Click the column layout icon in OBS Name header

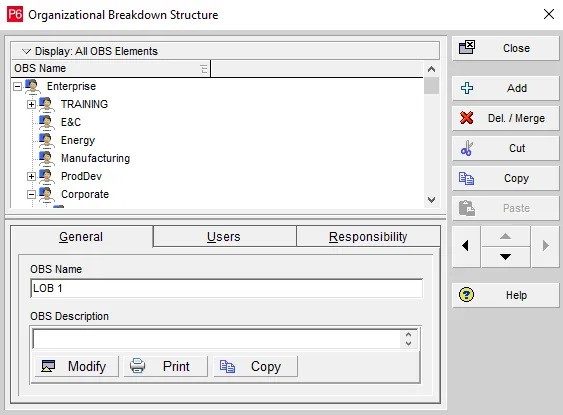204,68
